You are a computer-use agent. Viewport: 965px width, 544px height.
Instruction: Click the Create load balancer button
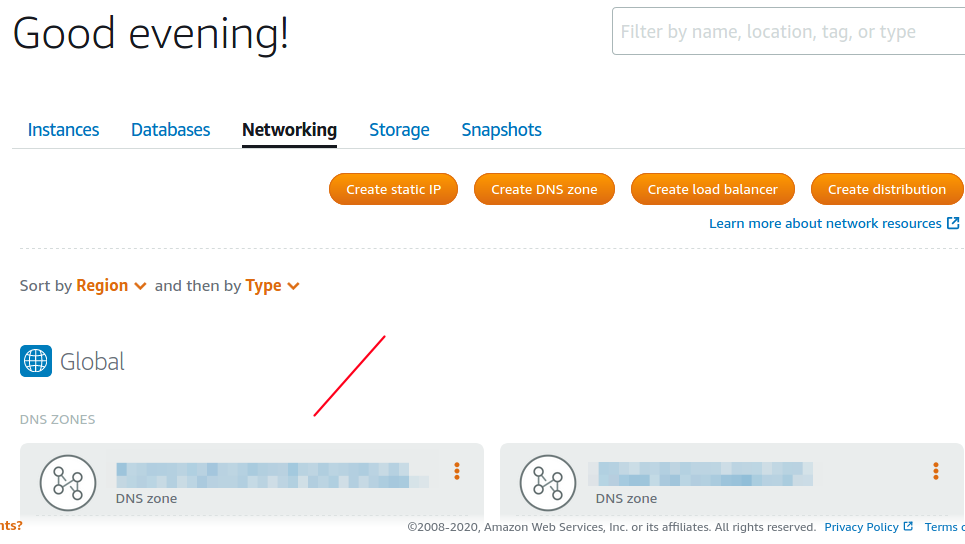click(x=713, y=189)
